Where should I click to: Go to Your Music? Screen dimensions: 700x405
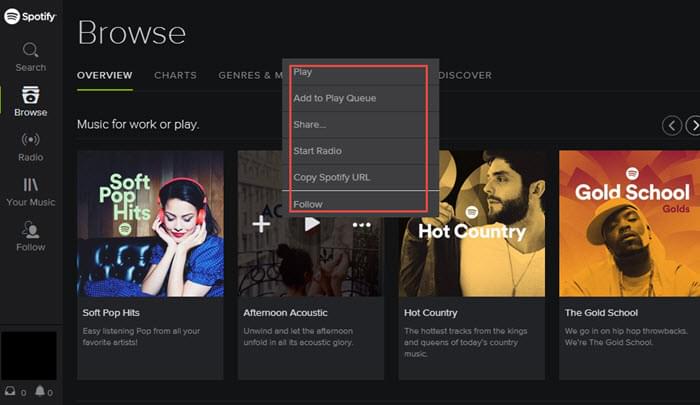coord(30,192)
